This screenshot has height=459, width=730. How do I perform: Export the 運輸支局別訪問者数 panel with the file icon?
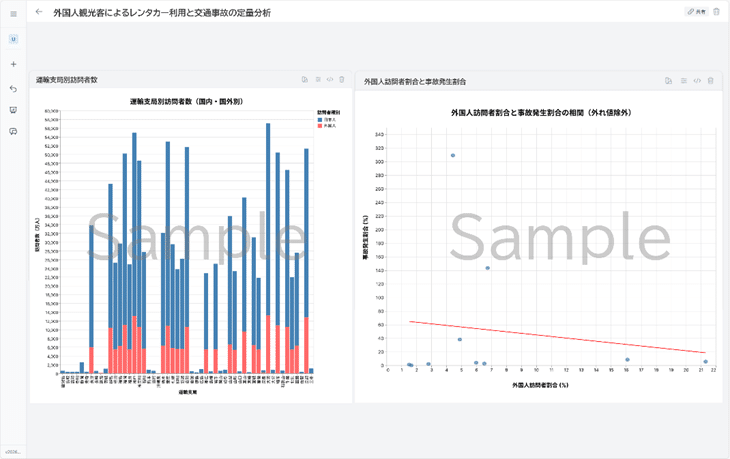tap(305, 80)
